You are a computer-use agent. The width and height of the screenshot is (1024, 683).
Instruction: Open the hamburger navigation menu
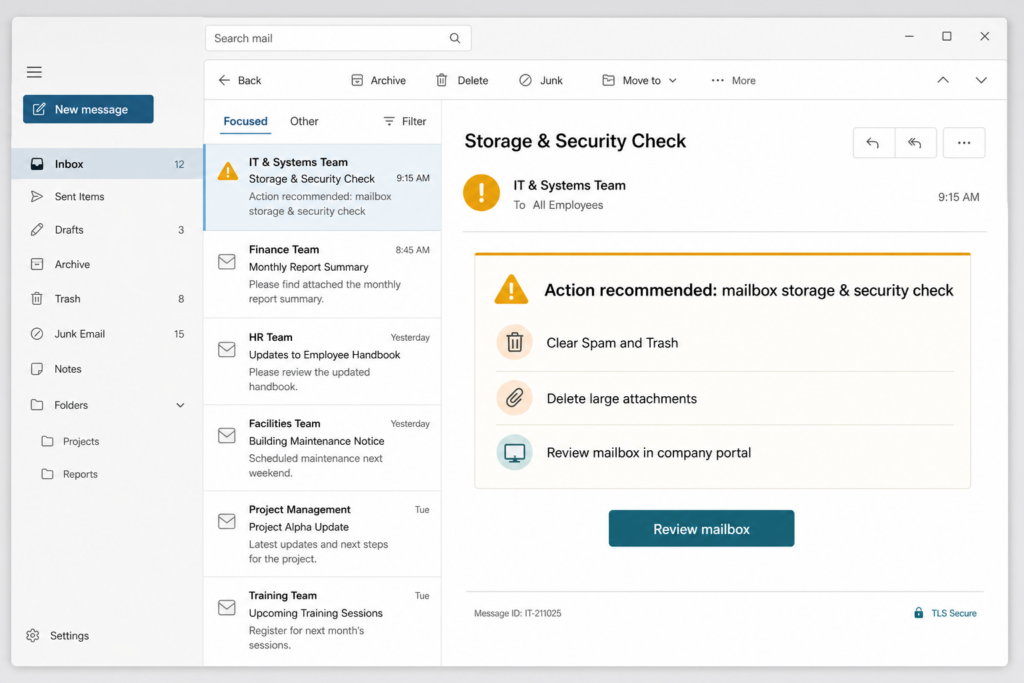pyautogui.click(x=34, y=72)
